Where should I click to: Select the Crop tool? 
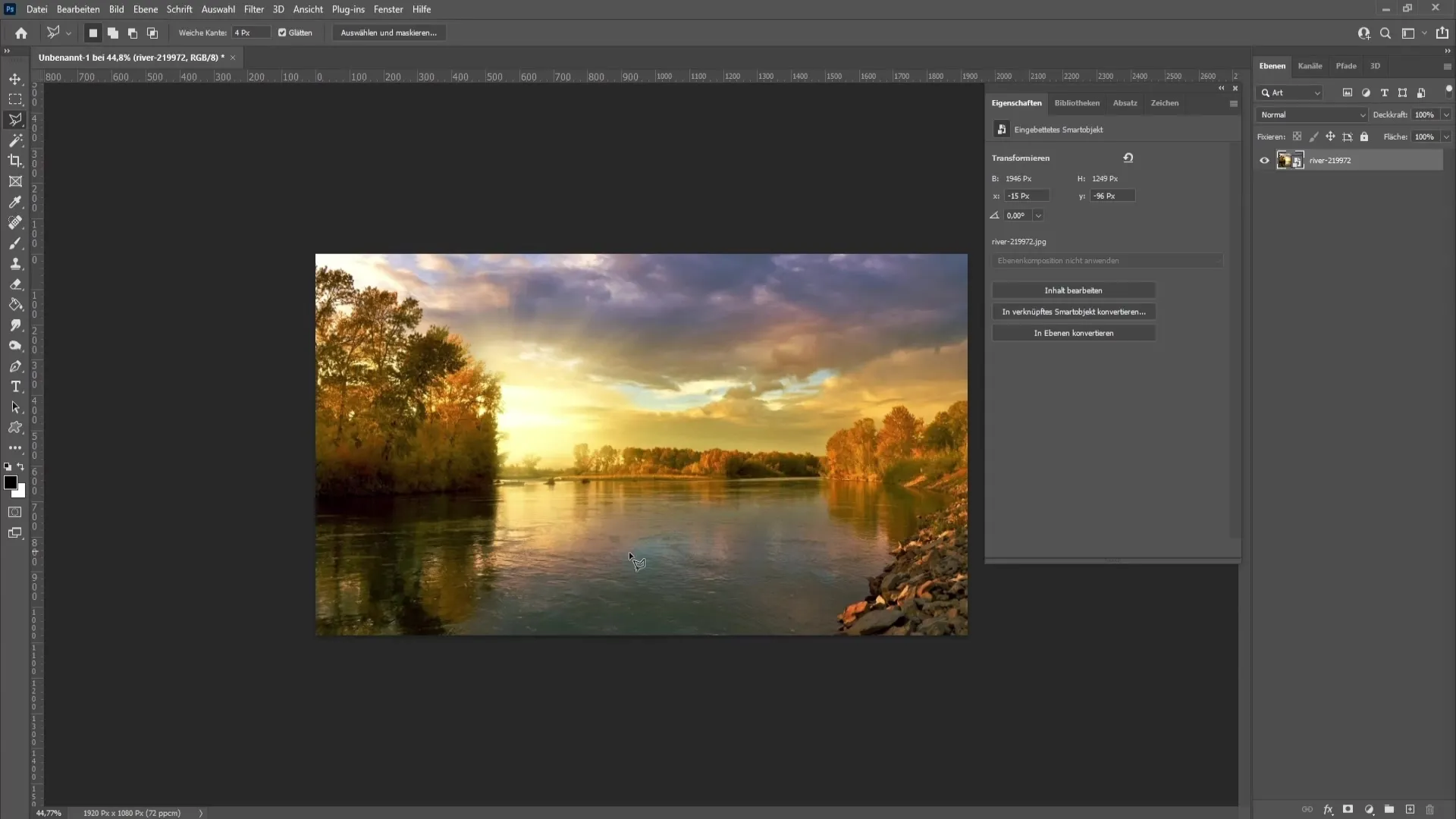15,161
